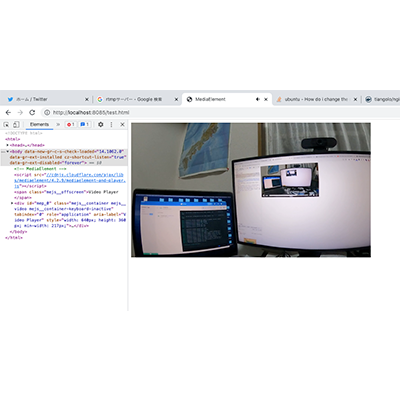Select the closing body tag line
This screenshot has width=400, height=400.
click(x=19, y=232)
